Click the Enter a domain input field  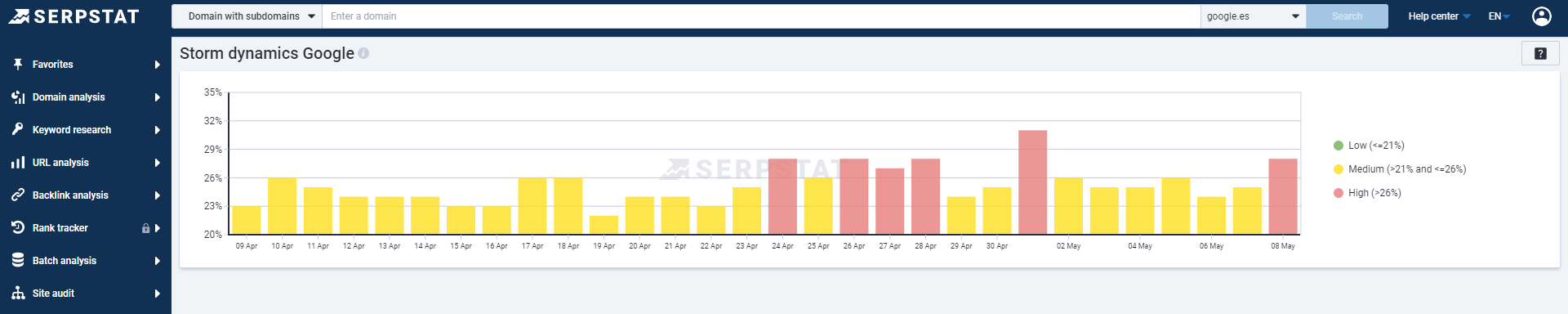761,16
